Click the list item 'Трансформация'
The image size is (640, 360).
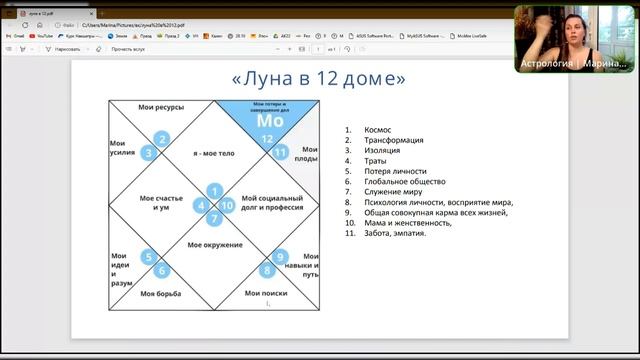coord(394,140)
